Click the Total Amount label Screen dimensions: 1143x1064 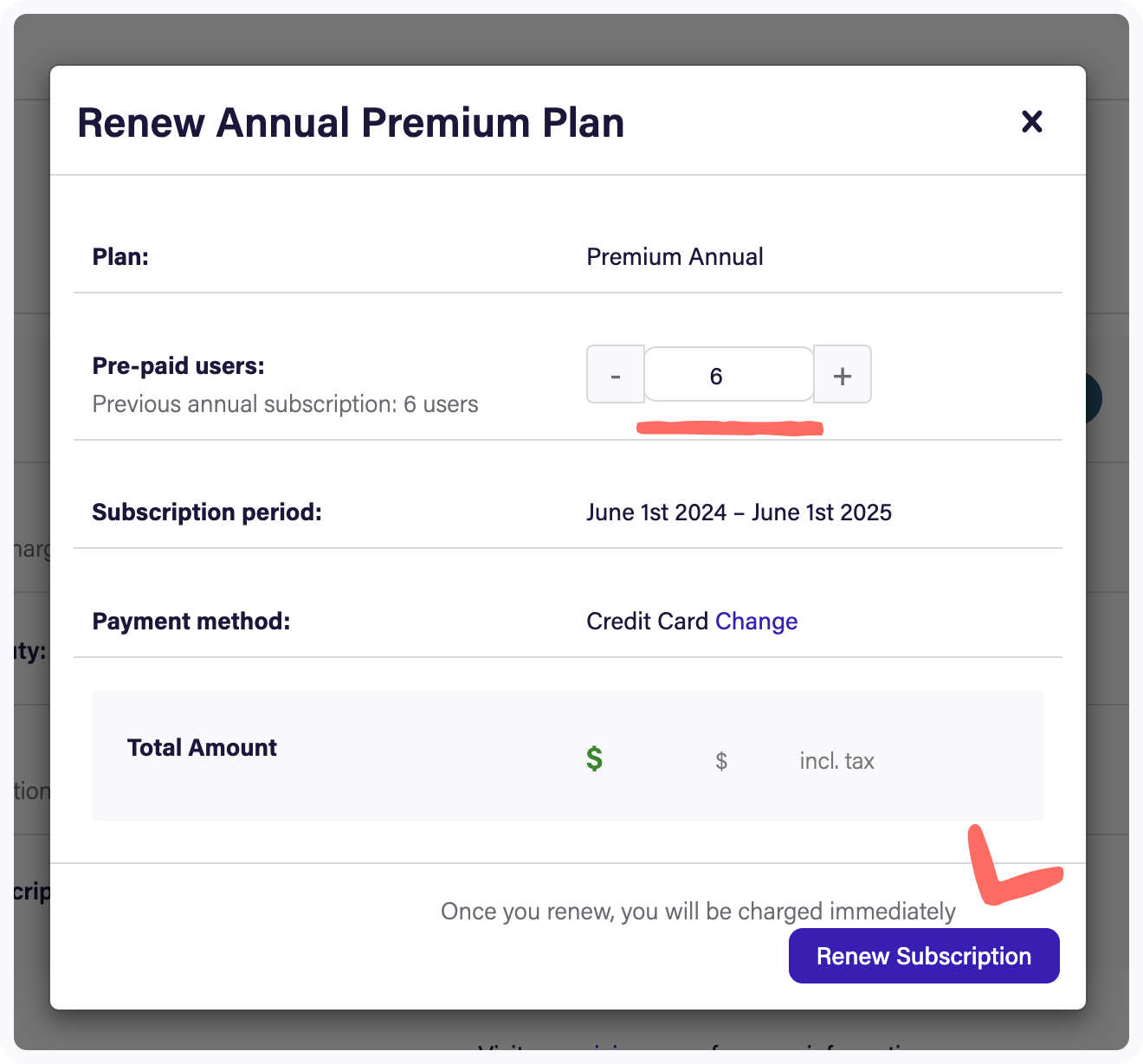(202, 748)
